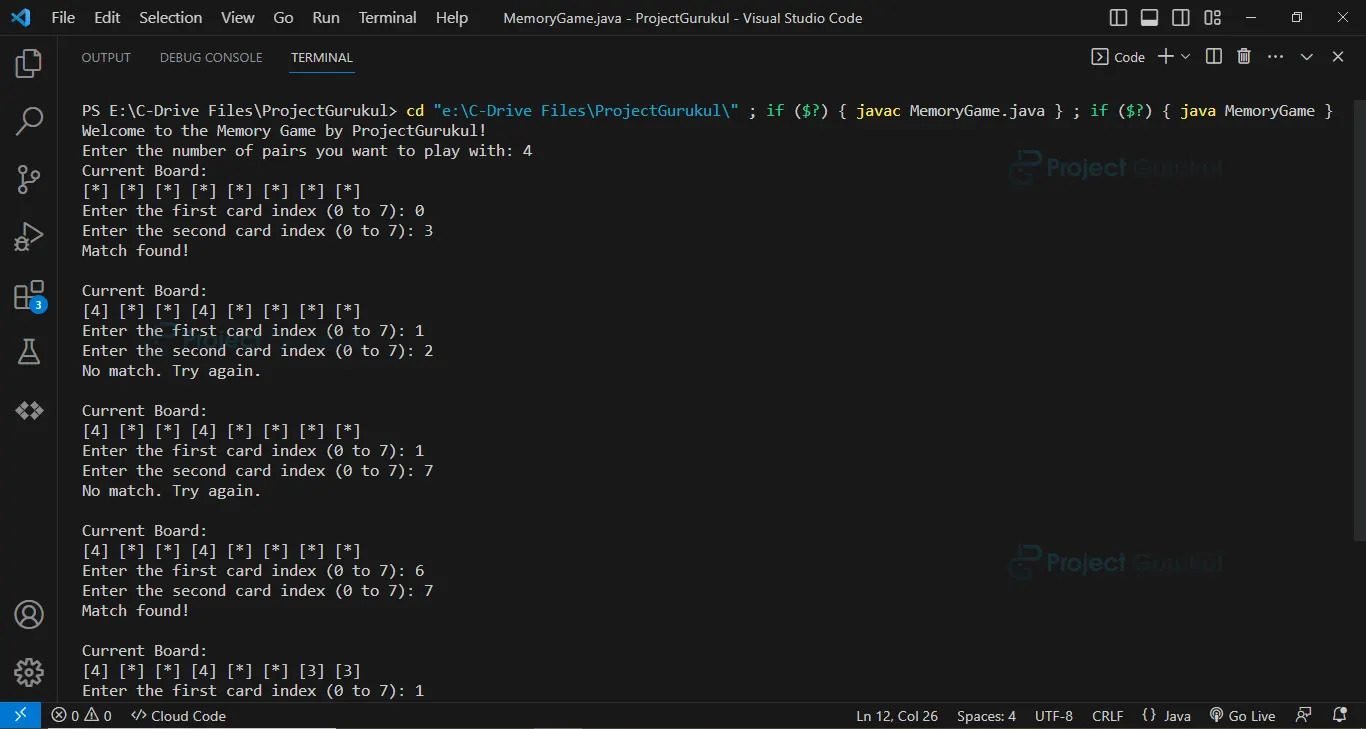Open Customize Layout icon in title bar

coord(1213,18)
